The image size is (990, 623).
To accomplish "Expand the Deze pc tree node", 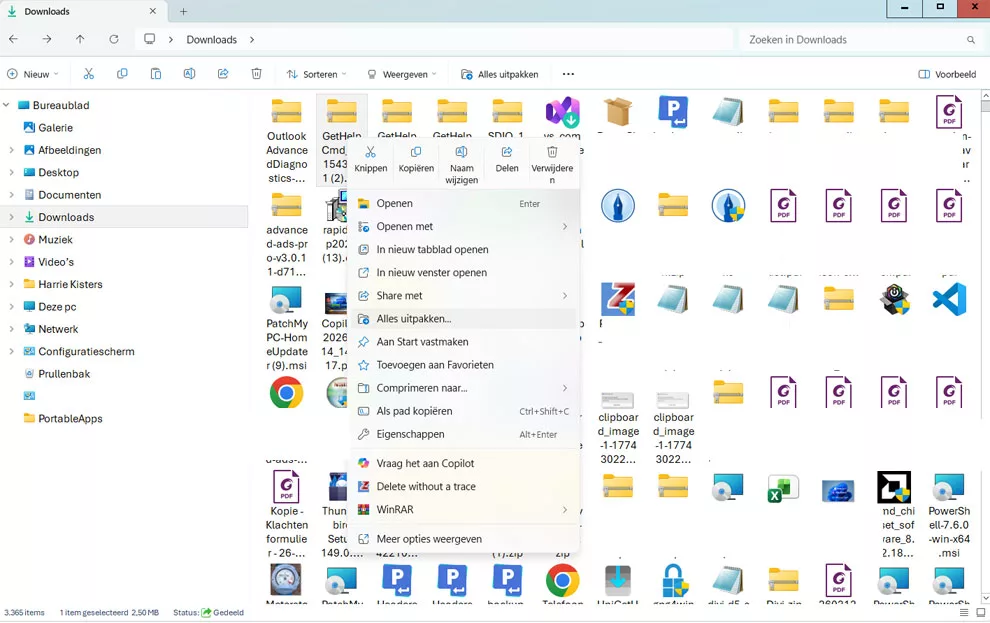I will pyautogui.click(x=11, y=307).
